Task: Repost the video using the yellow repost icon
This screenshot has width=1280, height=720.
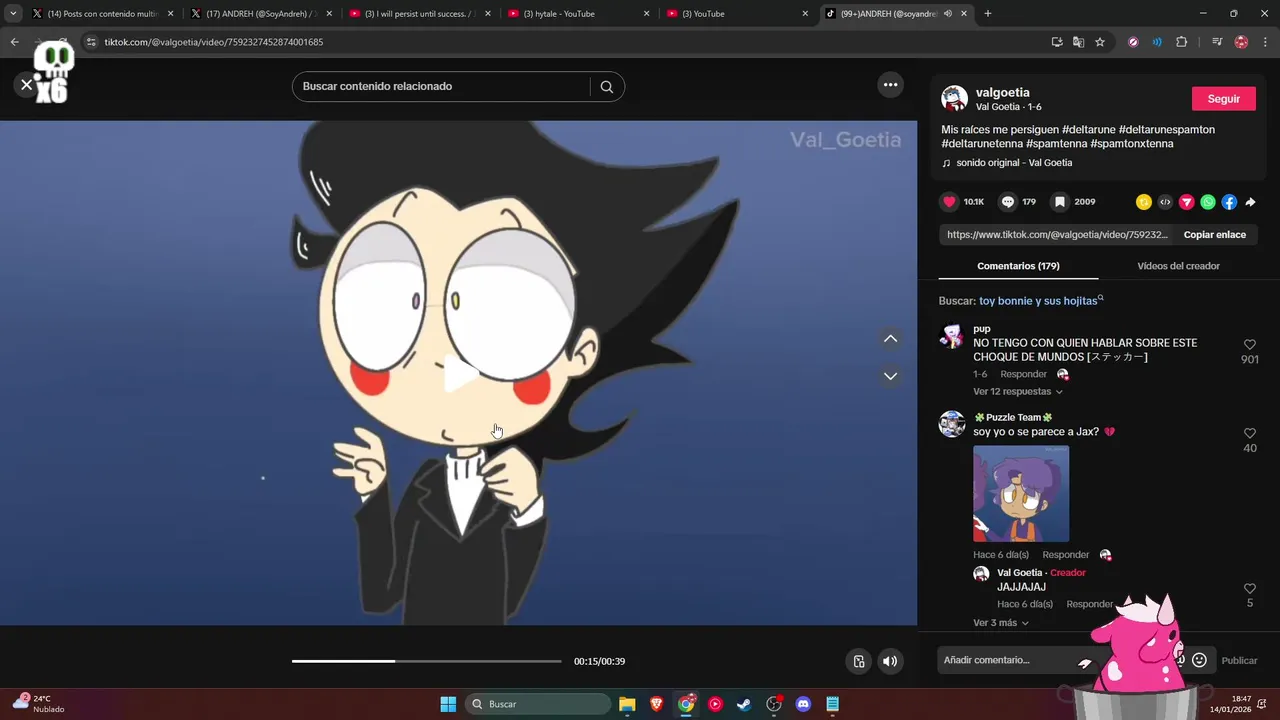Action: click(1143, 202)
